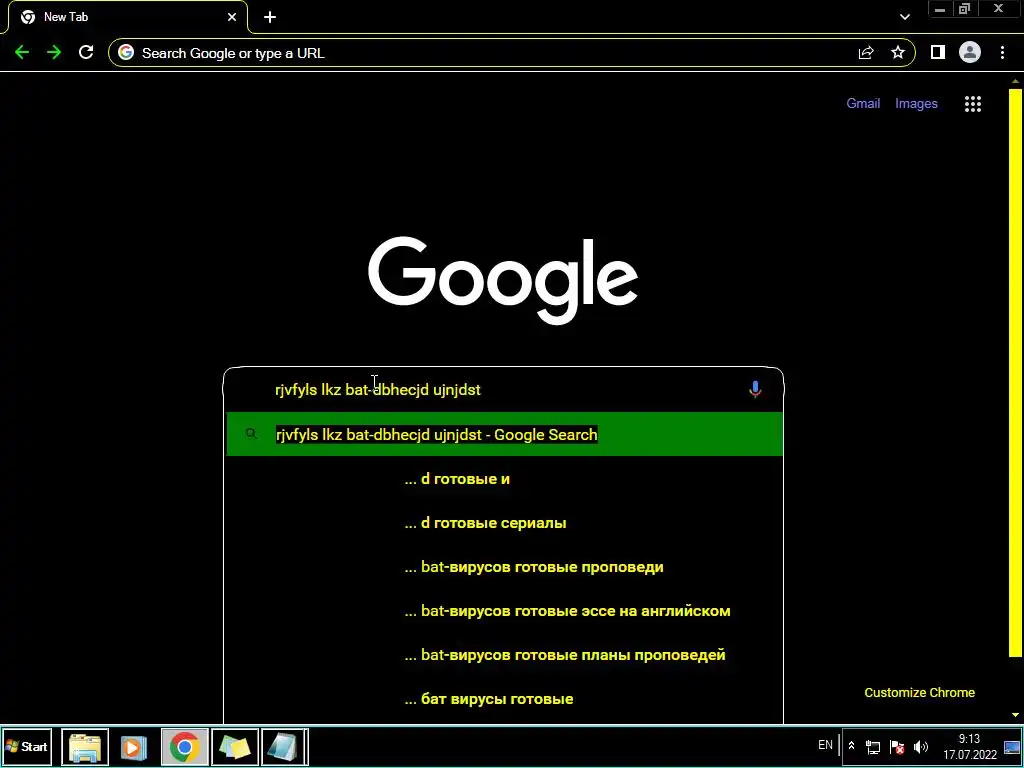Go back using the browser back arrow
The height and width of the screenshot is (768, 1024).
point(22,53)
